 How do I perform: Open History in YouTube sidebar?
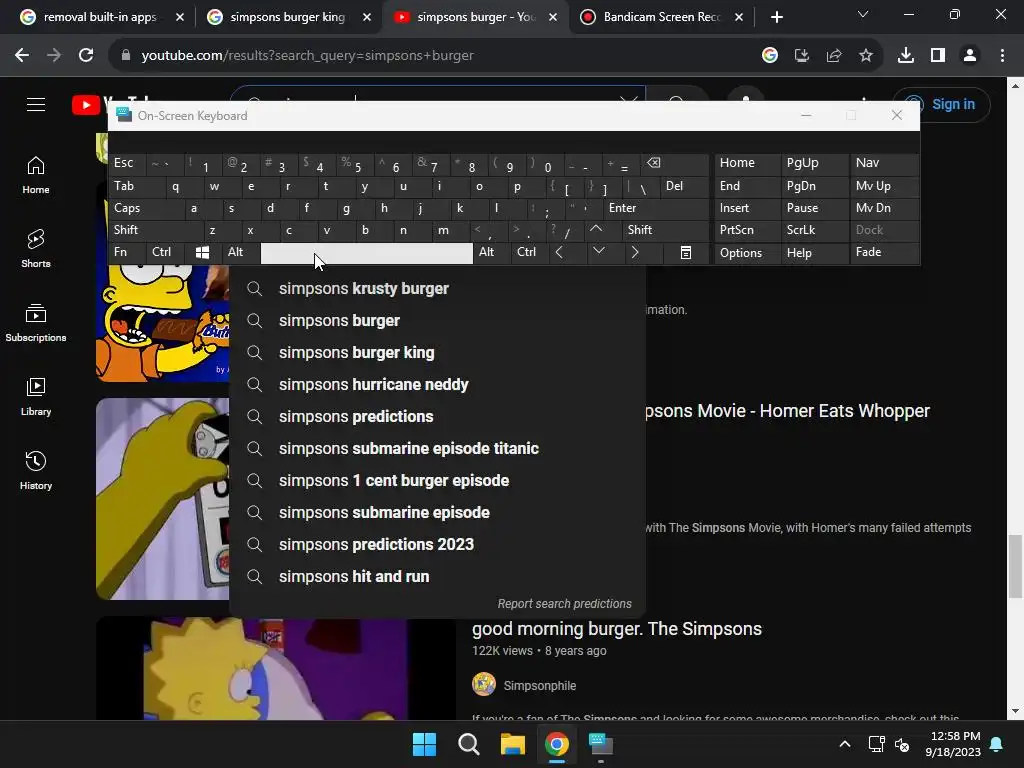[36, 470]
